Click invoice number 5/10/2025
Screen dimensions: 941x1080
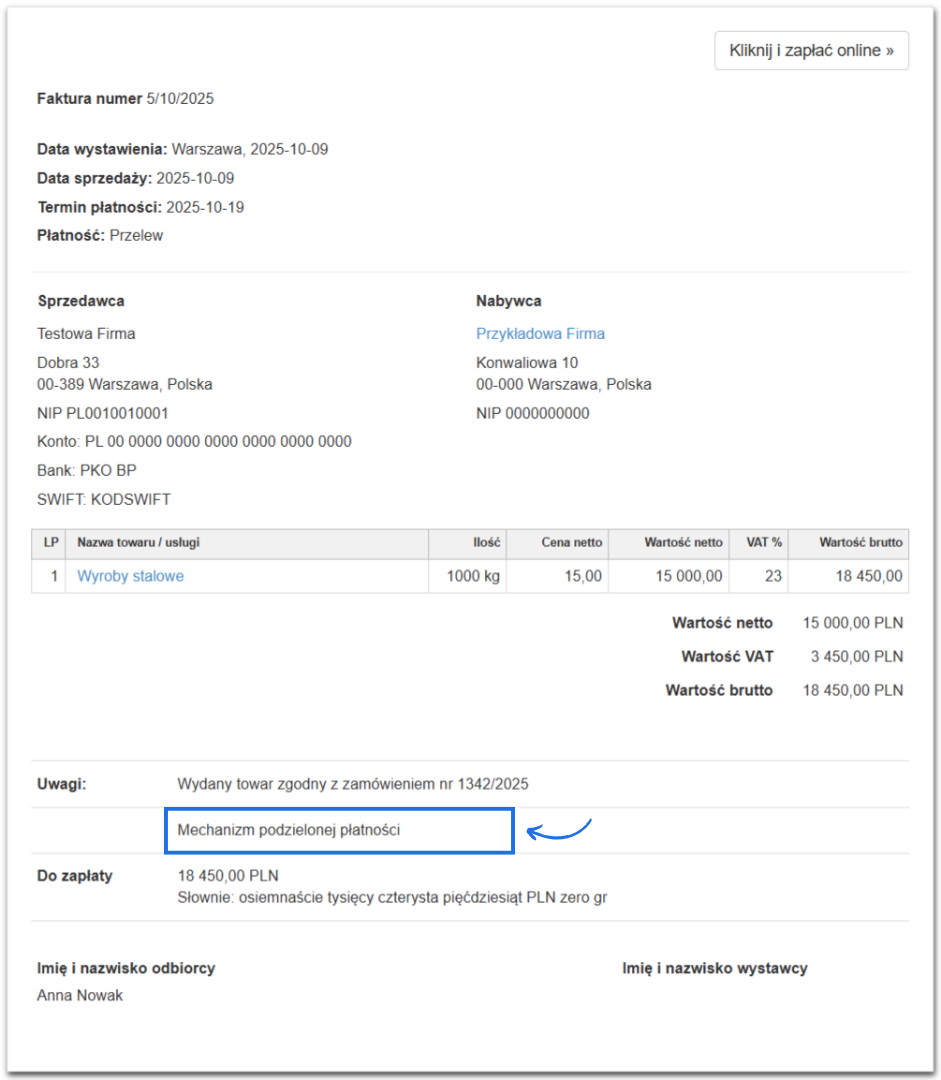180,99
